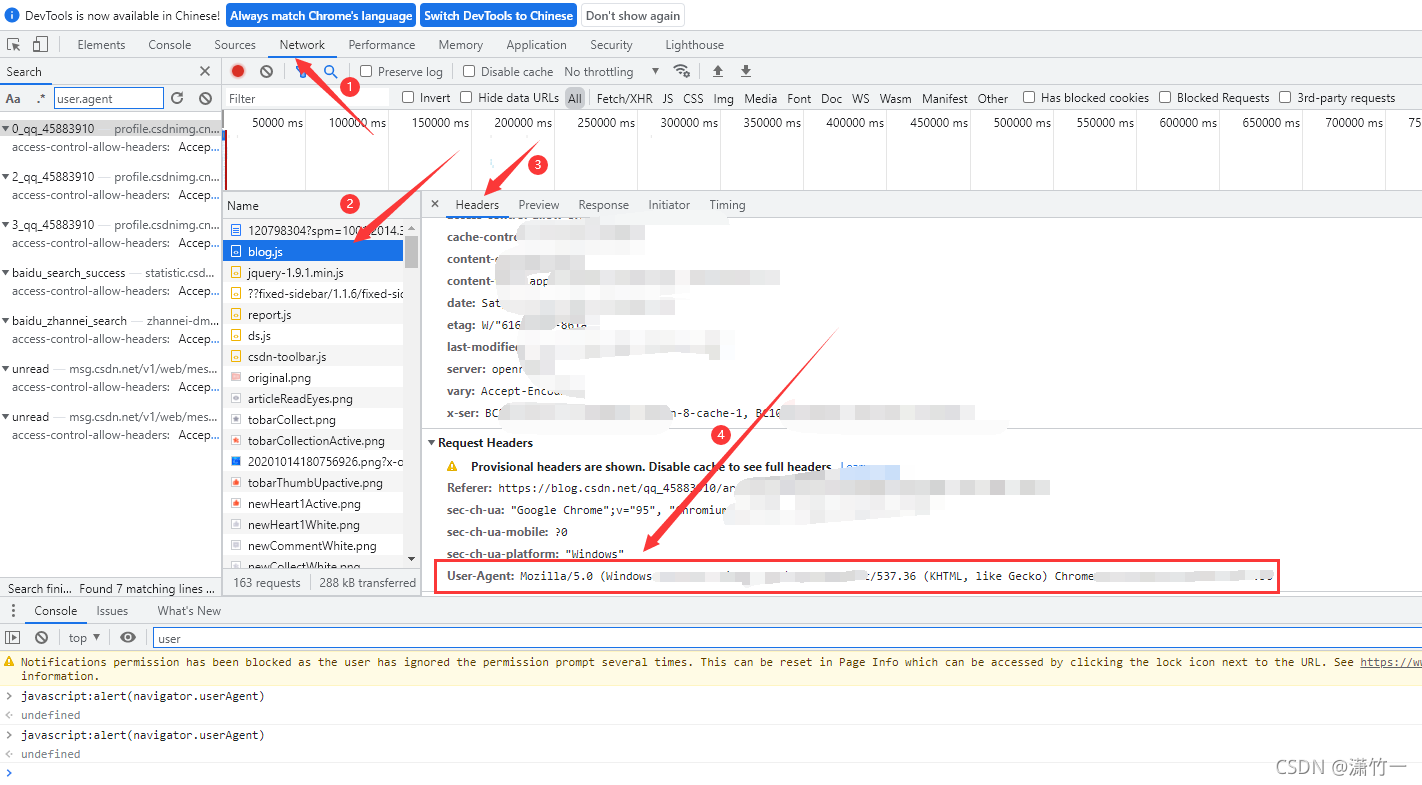Open the 'top' frame context dropdown
Image resolution: width=1422 pixels, height=785 pixels.
coord(84,637)
